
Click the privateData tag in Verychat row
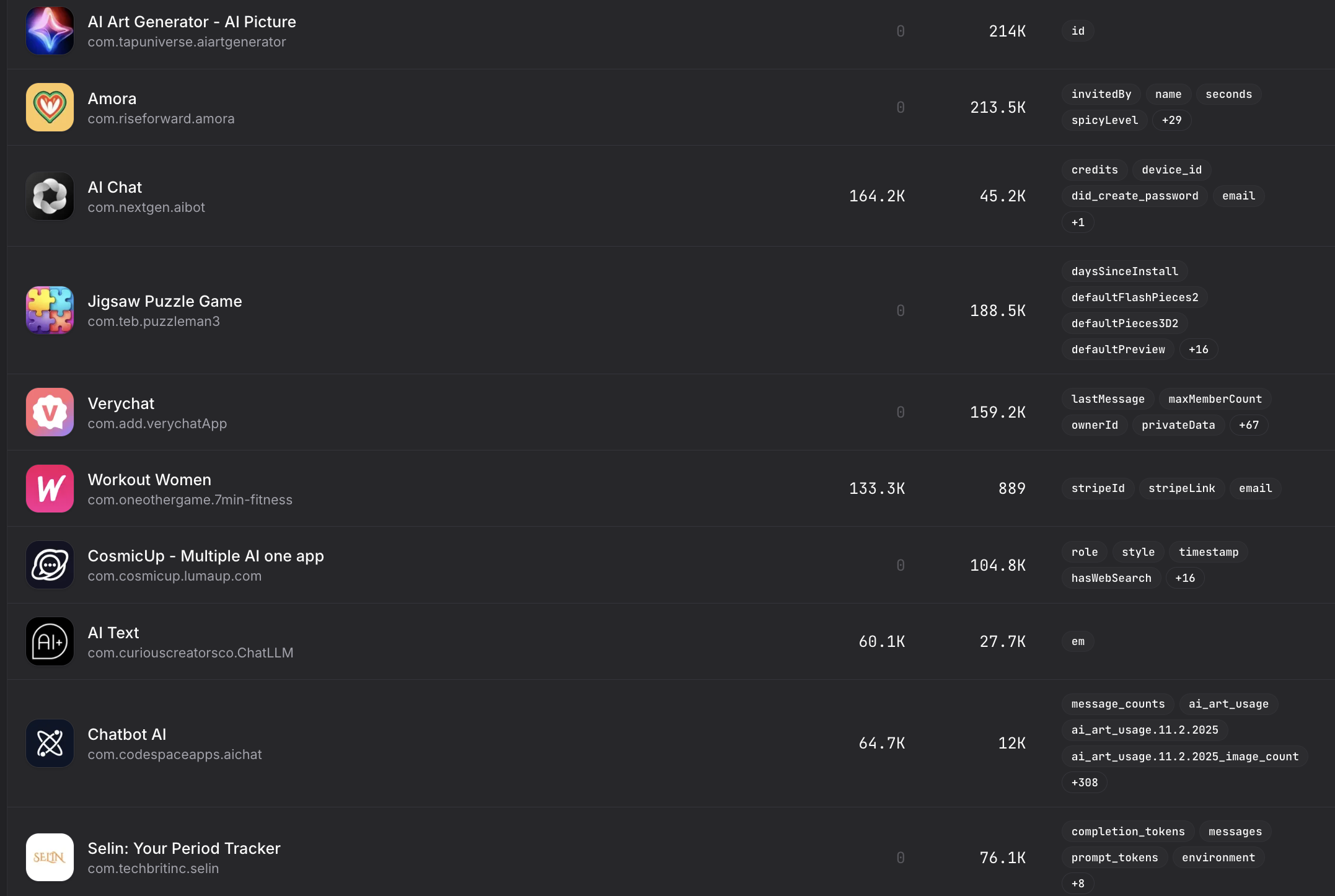click(x=1178, y=425)
